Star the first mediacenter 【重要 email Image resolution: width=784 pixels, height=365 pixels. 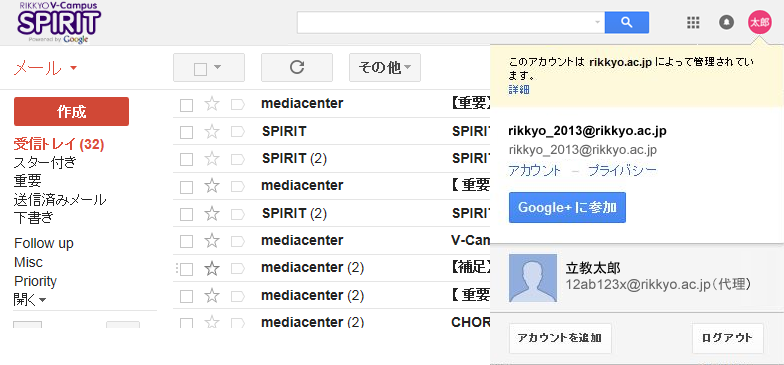pos(212,104)
